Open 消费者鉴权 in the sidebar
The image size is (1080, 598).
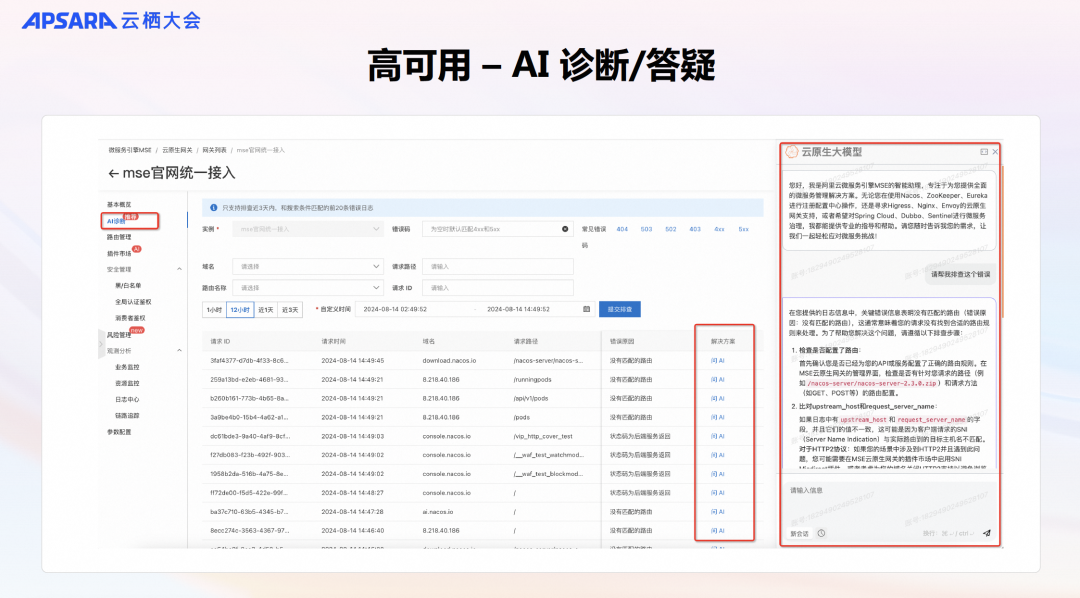[130, 318]
